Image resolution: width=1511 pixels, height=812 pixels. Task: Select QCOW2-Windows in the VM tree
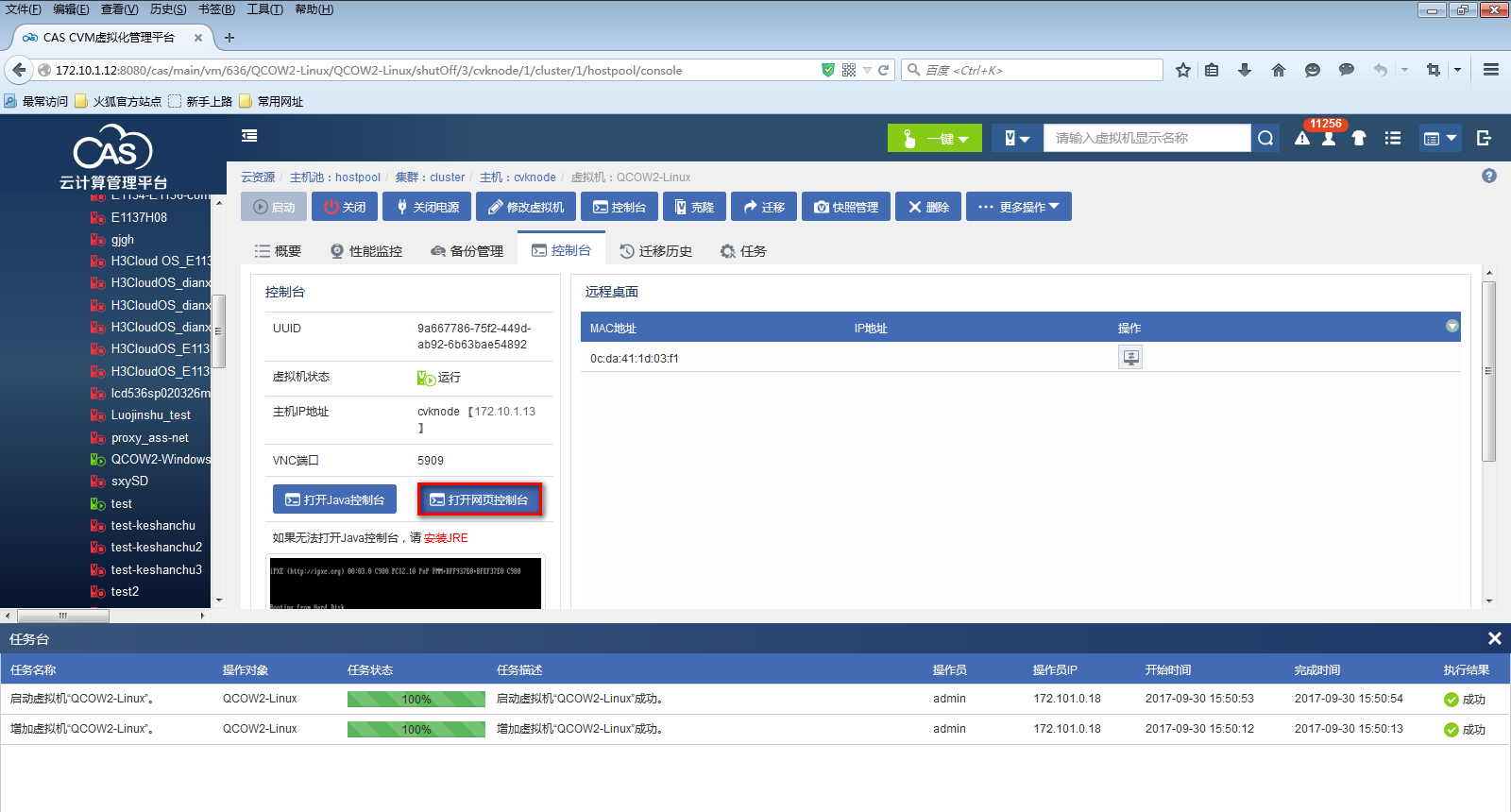click(x=161, y=460)
